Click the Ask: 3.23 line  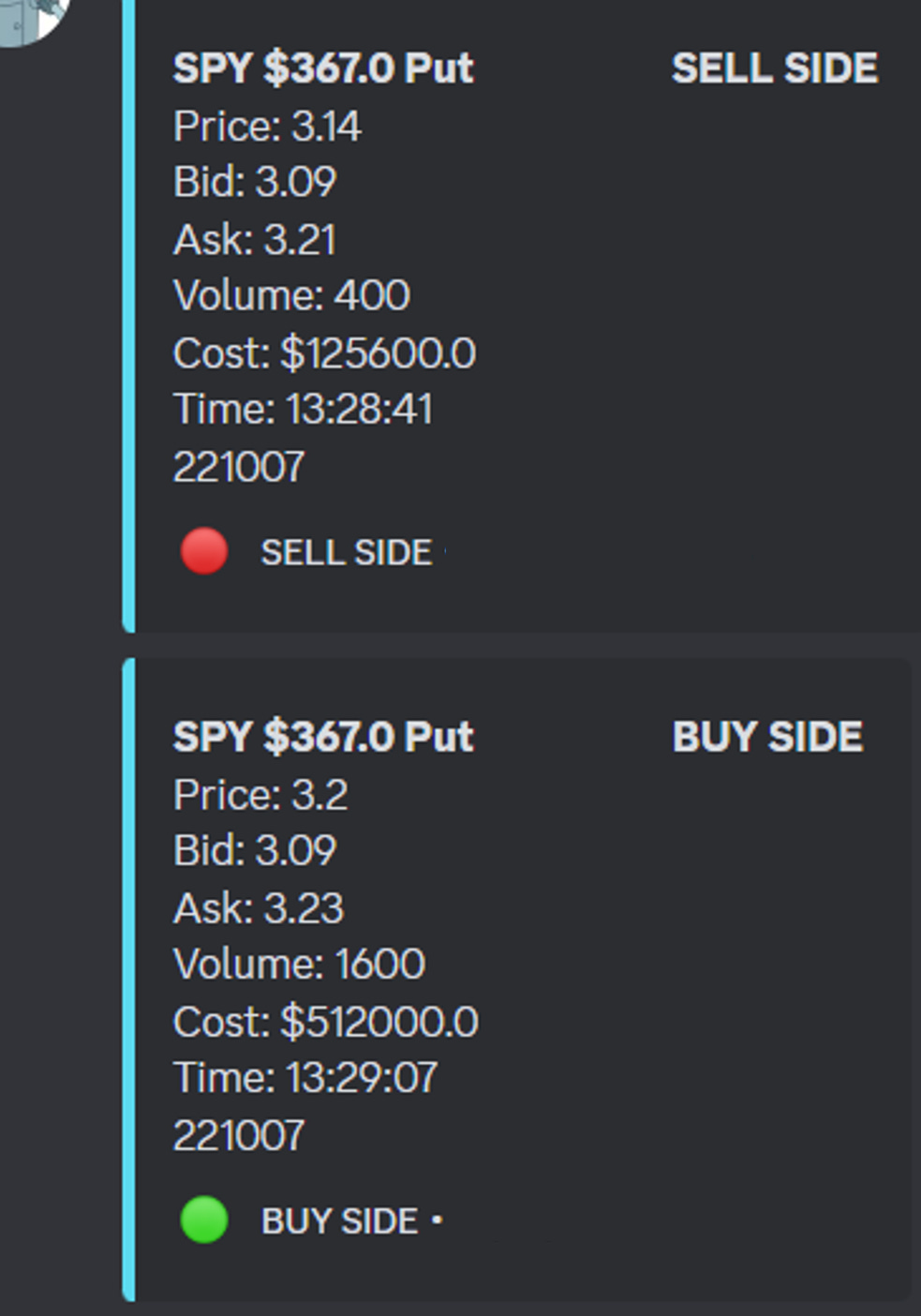coord(259,908)
